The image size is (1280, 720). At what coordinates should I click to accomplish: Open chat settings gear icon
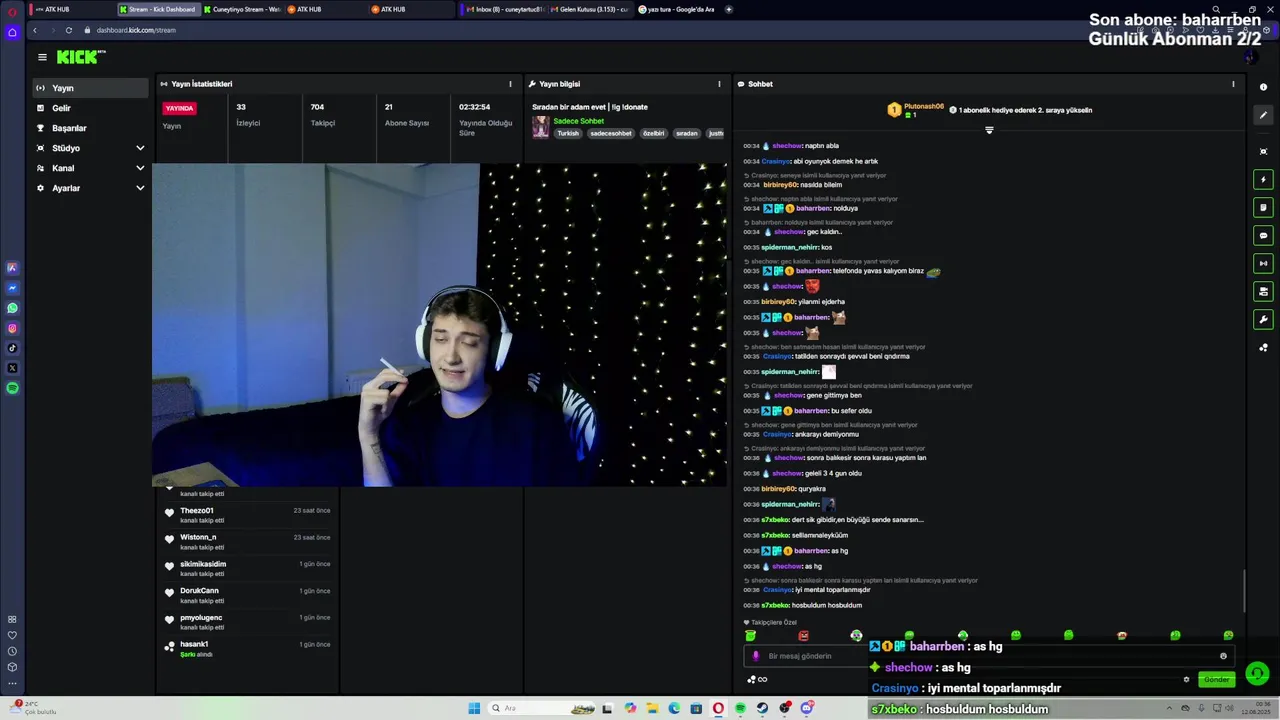coord(1187,680)
